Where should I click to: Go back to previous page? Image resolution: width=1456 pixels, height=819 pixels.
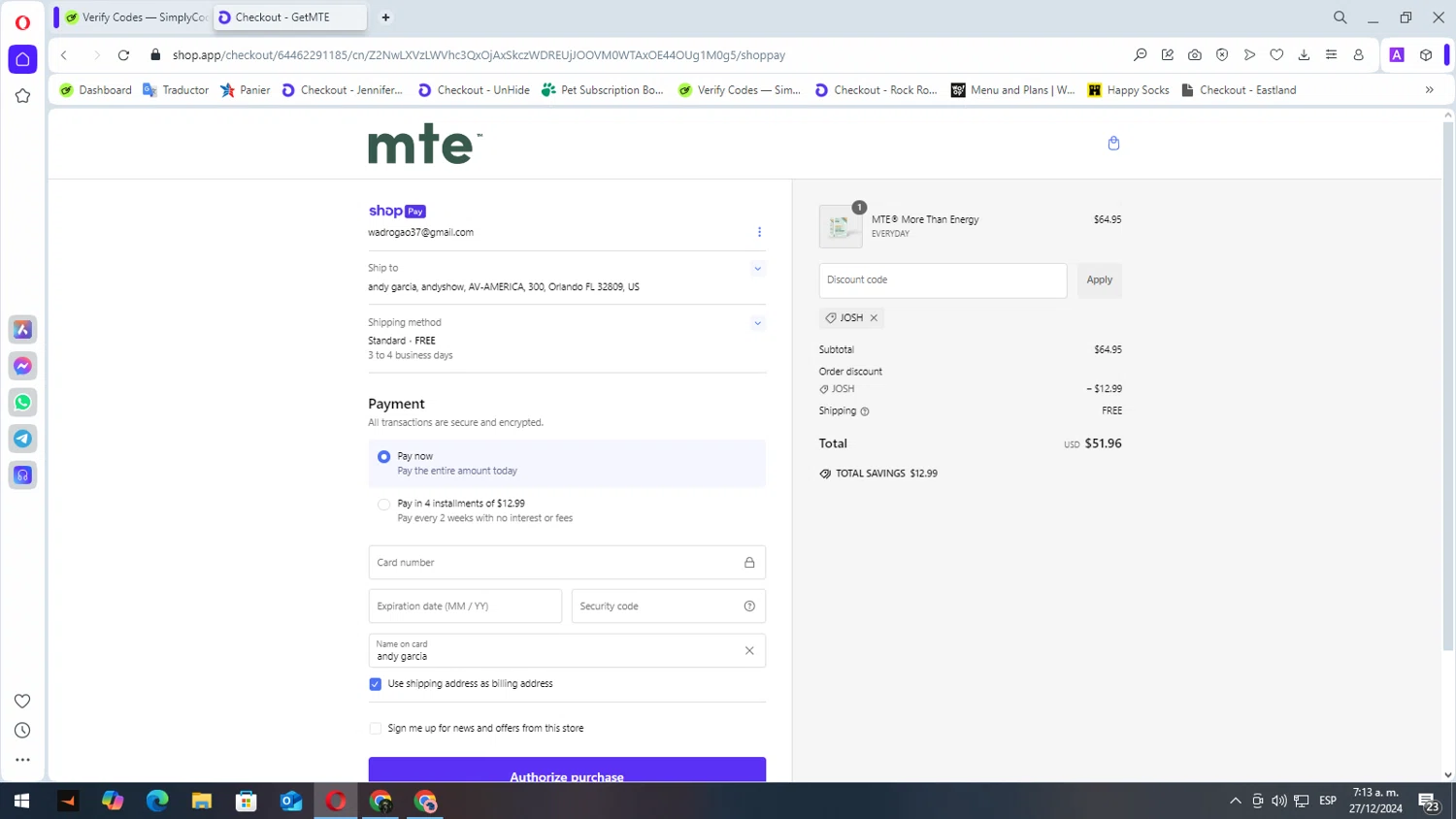(x=64, y=55)
